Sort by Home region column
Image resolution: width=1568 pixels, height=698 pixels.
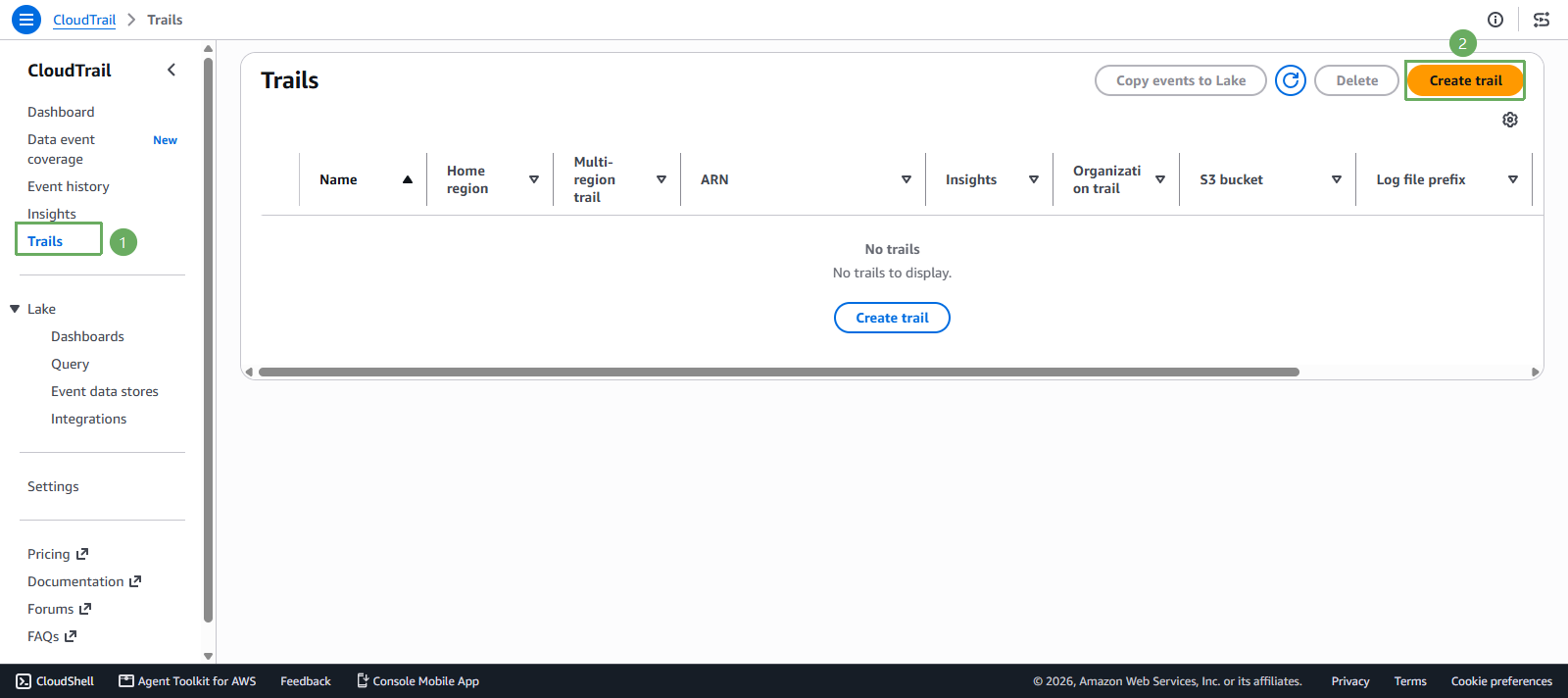pyautogui.click(x=534, y=179)
